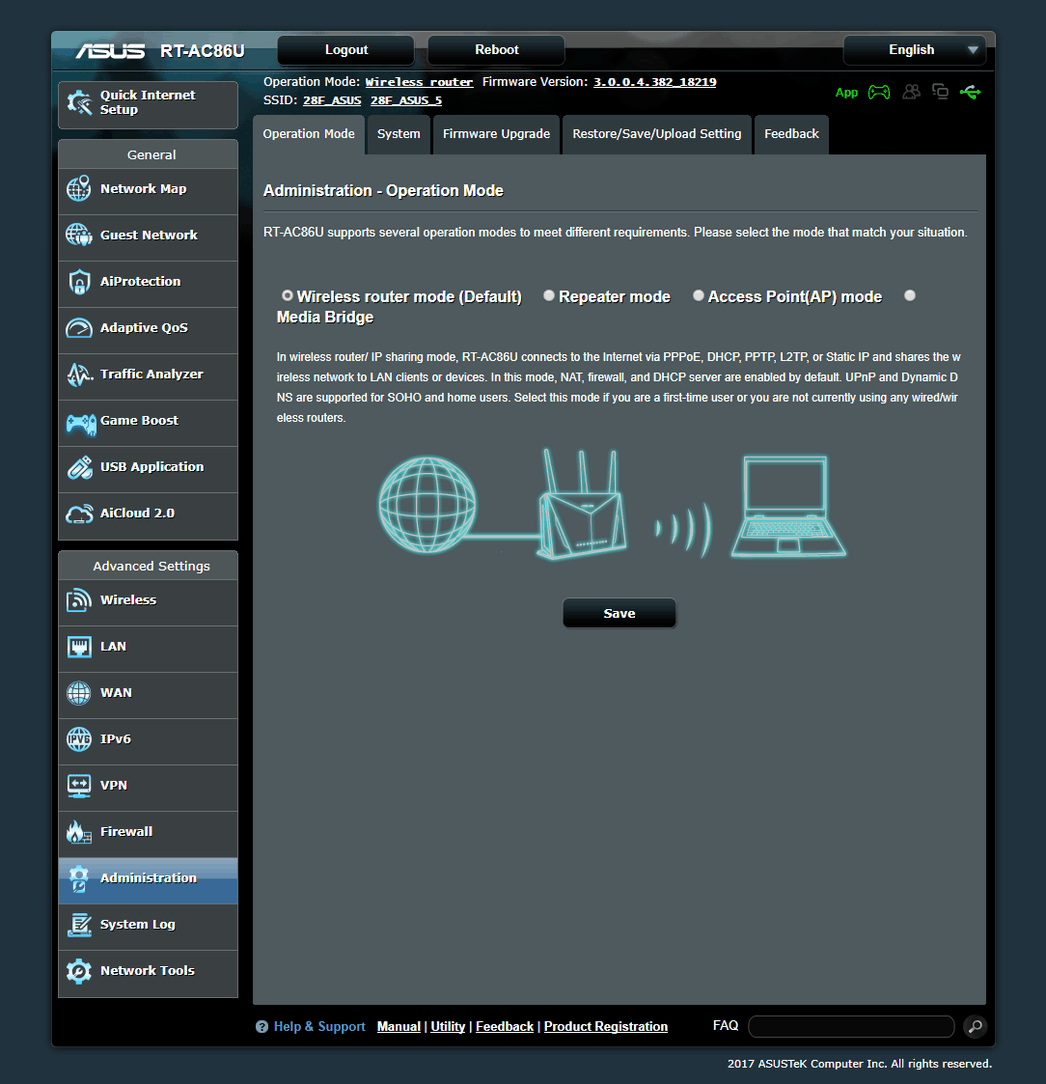Image resolution: width=1046 pixels, height=1084 pixels.
Task: Open the Traffic Analyzer menu label
Action: [x=151, y=374]
